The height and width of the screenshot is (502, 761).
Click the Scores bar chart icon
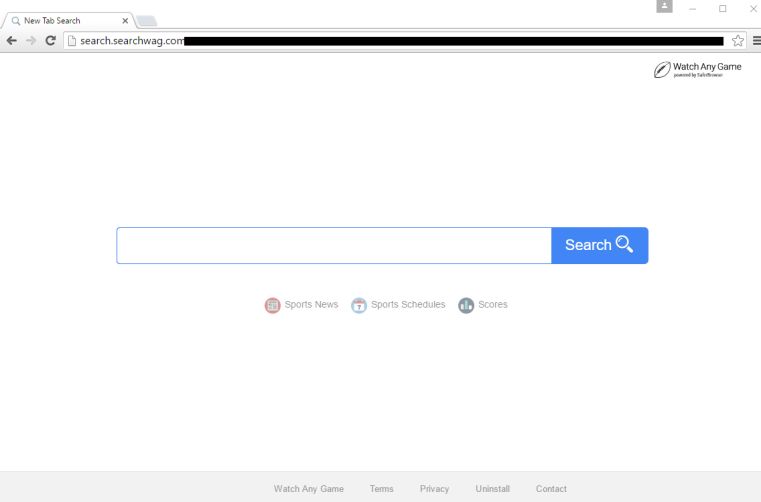tap(466, 305)
